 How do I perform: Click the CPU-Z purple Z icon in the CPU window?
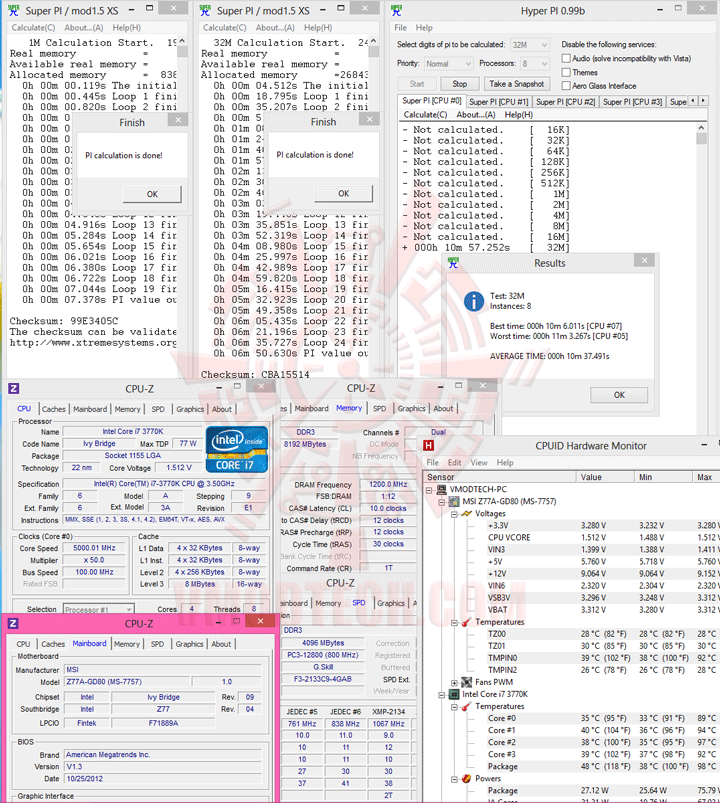tap(14, 388)
